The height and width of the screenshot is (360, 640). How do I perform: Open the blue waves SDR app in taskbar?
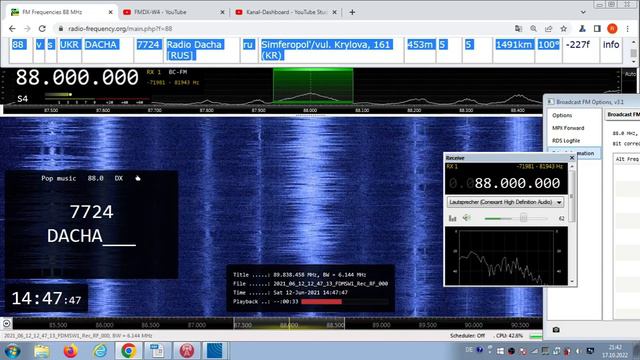pyautogui.click(x=215, y=351)
